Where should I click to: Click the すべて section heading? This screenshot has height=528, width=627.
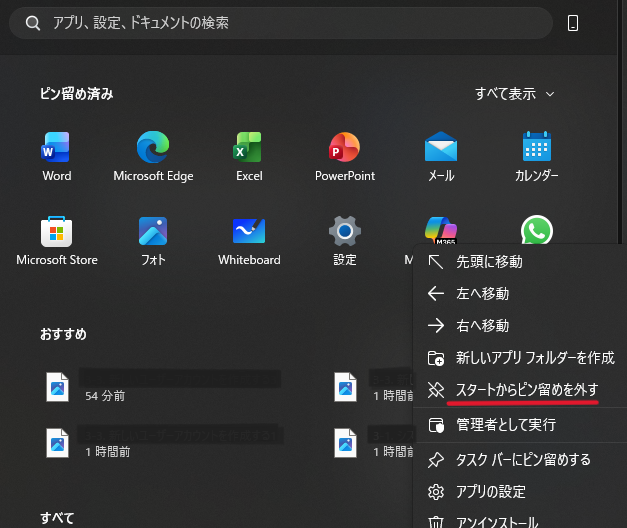tap(57, 518)
